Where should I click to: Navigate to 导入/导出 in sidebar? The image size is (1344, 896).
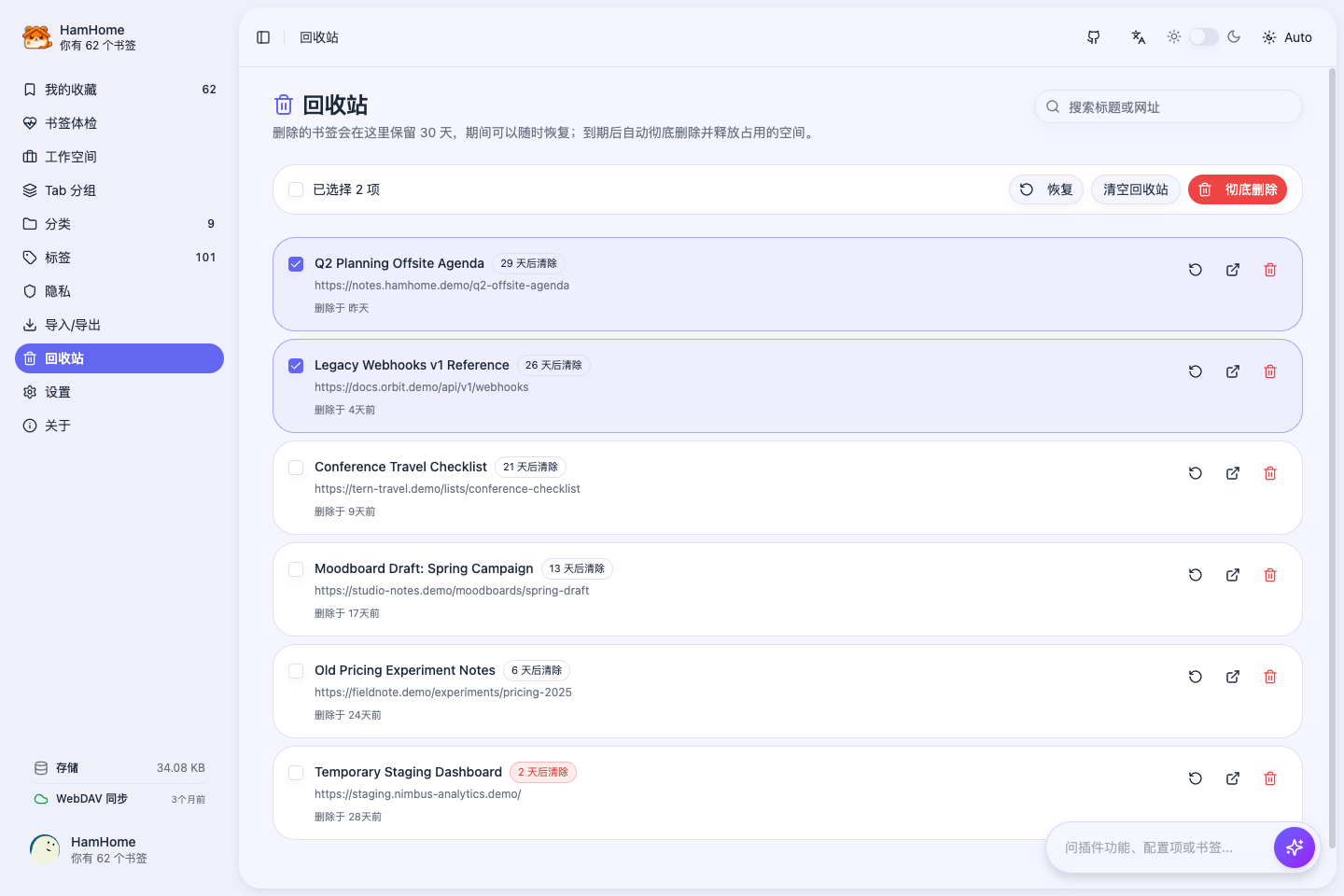pyautogui.click(x=119, y=325)
